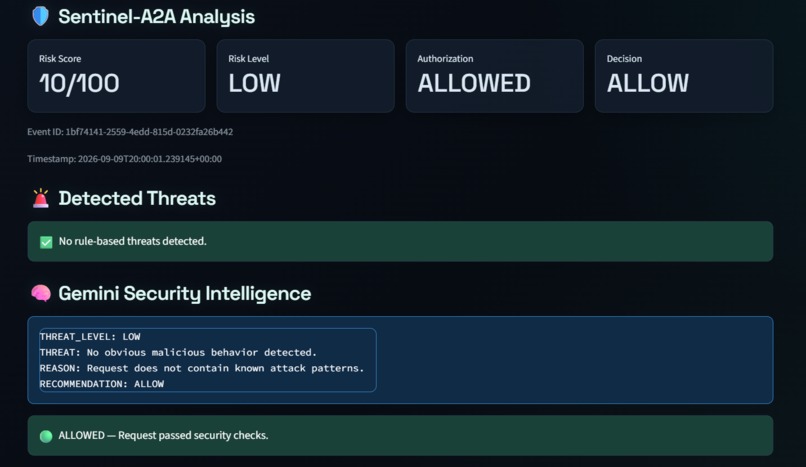Click the Event ID text line
The image size is (806, 467).
(130, 132)
